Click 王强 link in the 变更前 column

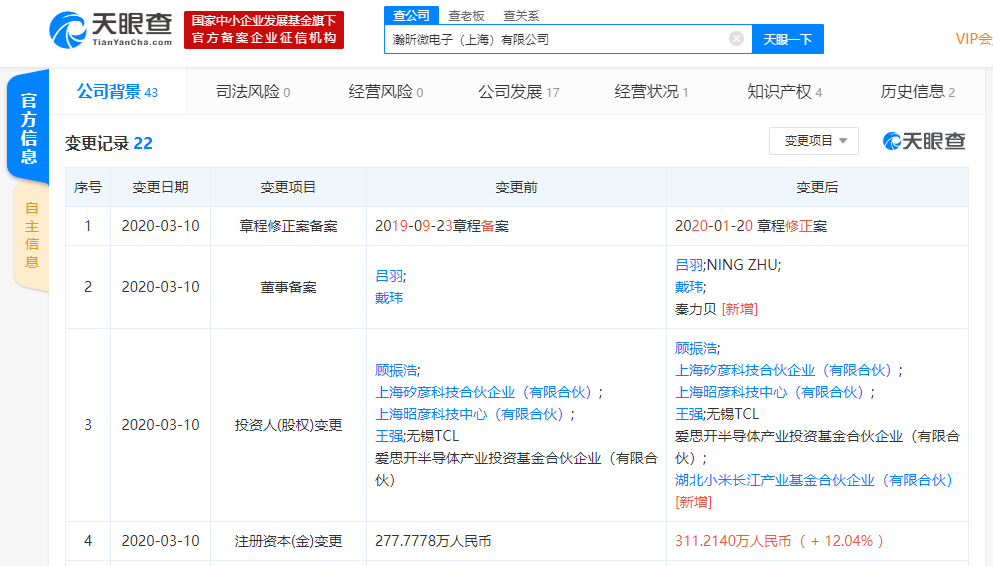(x=389, y=436)
